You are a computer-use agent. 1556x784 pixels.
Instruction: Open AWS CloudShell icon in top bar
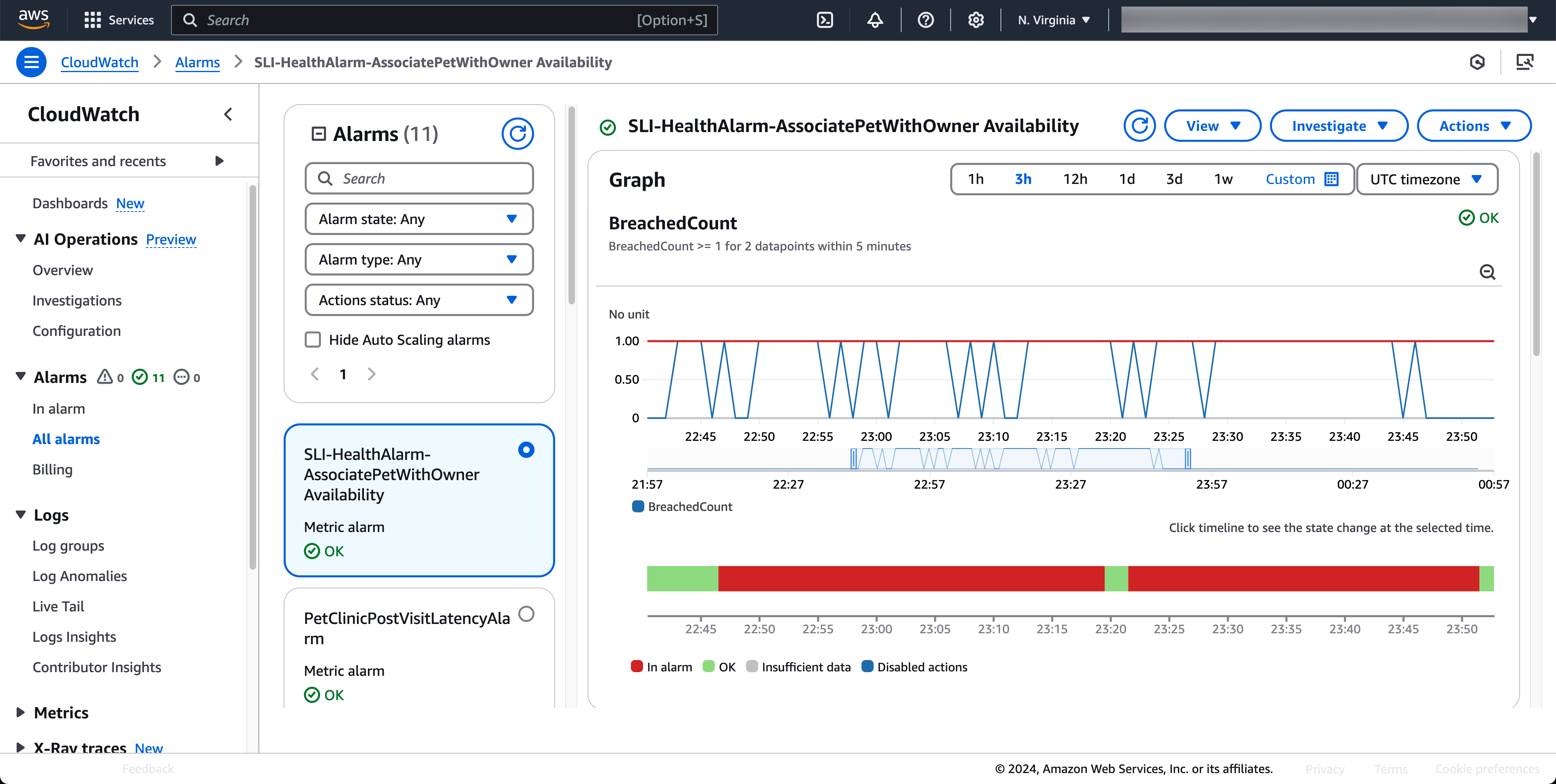[x=825, y=20]
